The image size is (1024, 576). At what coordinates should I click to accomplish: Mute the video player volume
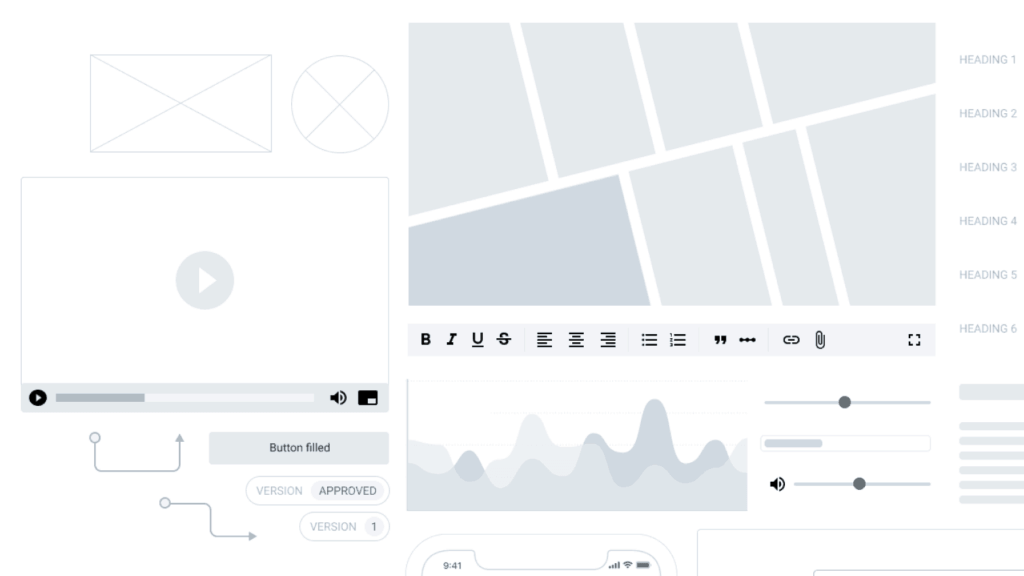point(338,398)
